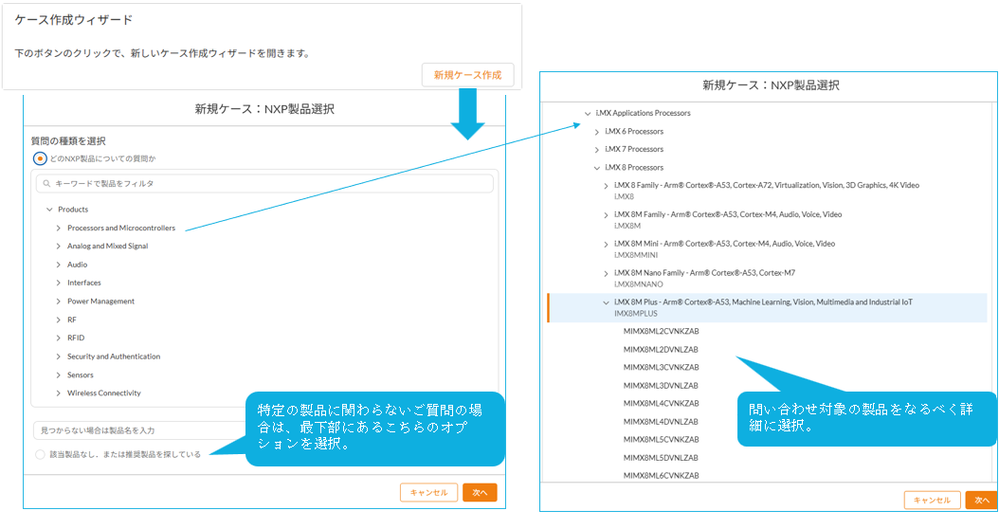Image resolution: width=999 pixels, height=513 pixels.
Task: Select the Wireless Connectivity tree label
Action: [x=104, y=393]
